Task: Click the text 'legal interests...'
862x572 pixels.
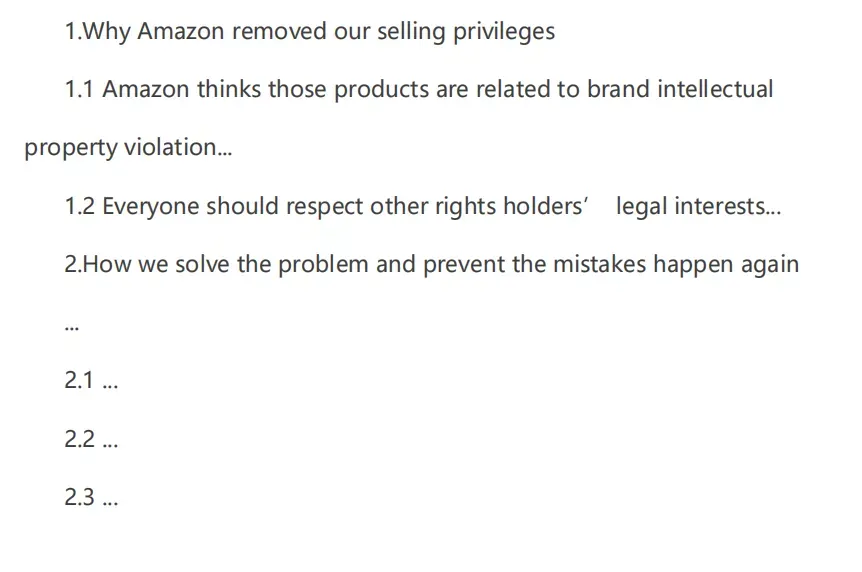Action: 698,207
